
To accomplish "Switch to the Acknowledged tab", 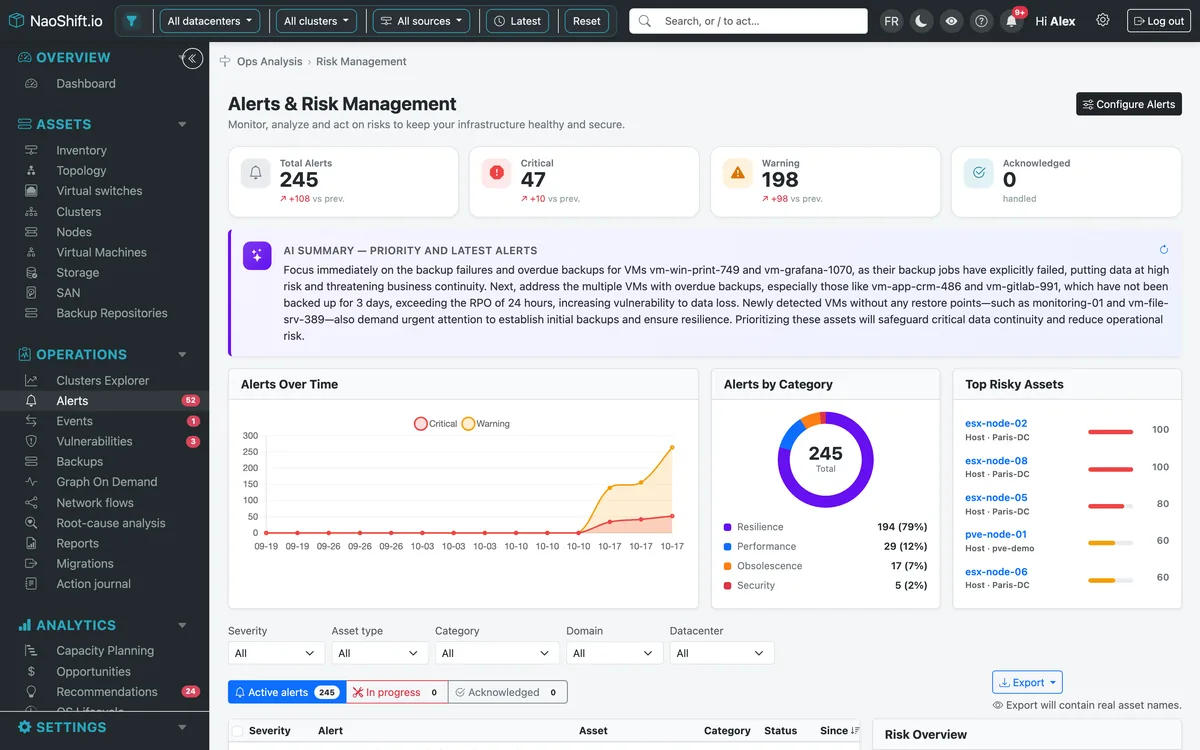I will [508, 692].
